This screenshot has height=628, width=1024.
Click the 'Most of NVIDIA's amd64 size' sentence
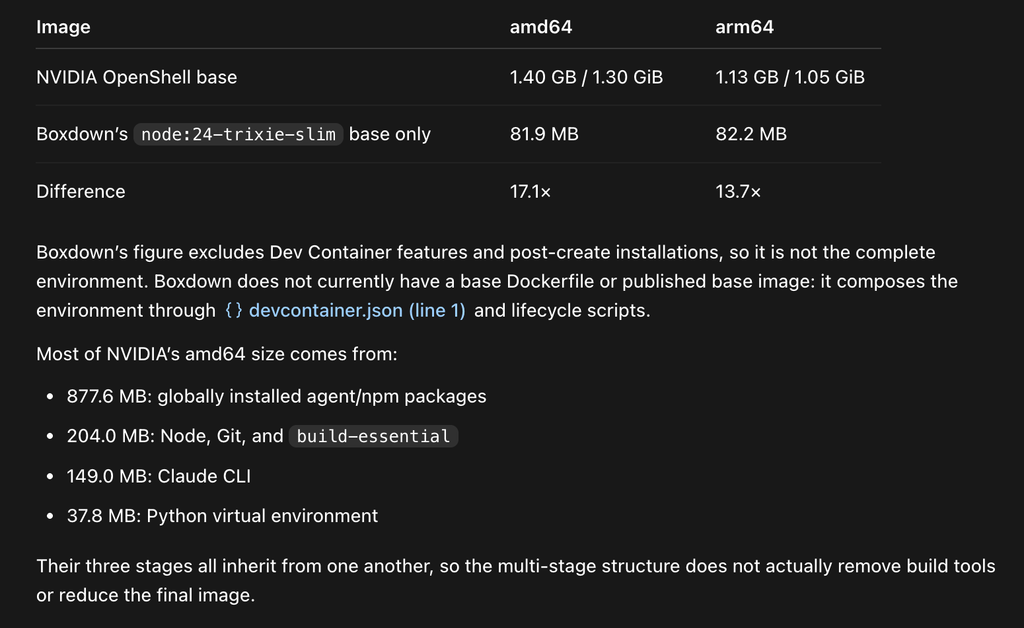(x=217, y=354)
